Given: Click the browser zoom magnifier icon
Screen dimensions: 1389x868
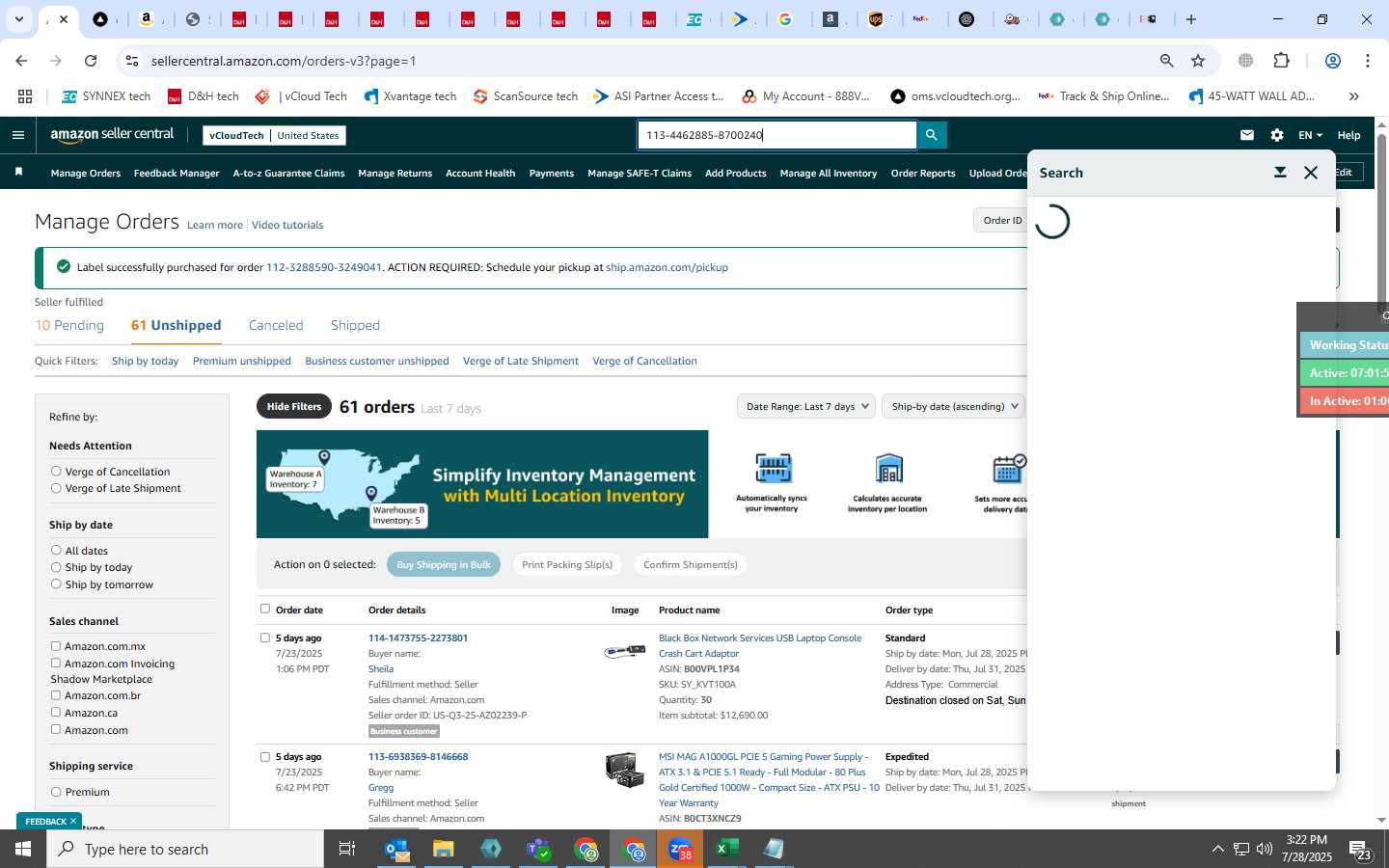Looking at the screenshot, I should 1167,61.
